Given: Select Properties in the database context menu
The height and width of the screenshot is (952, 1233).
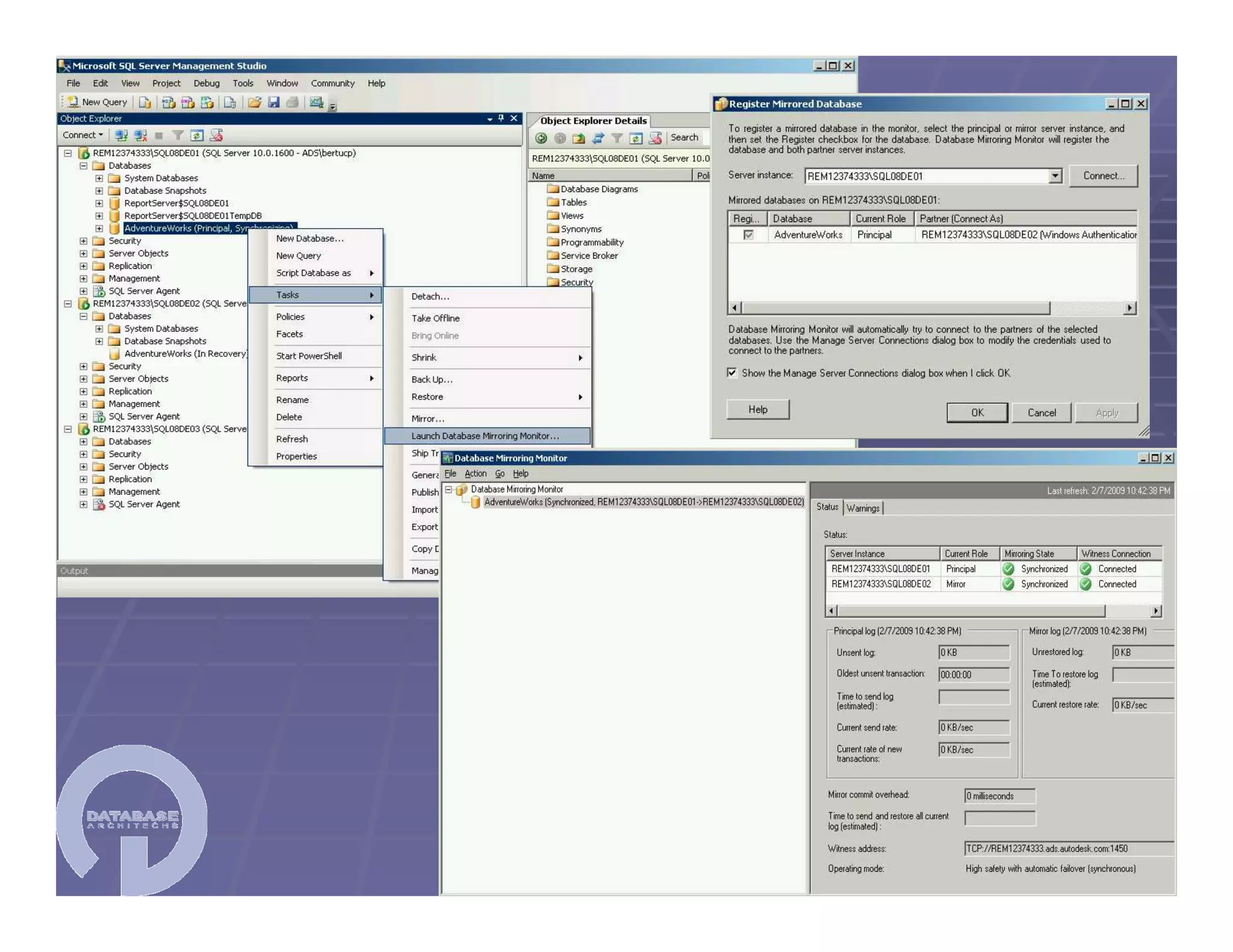Looking at the screenshot, I should pyautogui.click(x=315, y=456).
